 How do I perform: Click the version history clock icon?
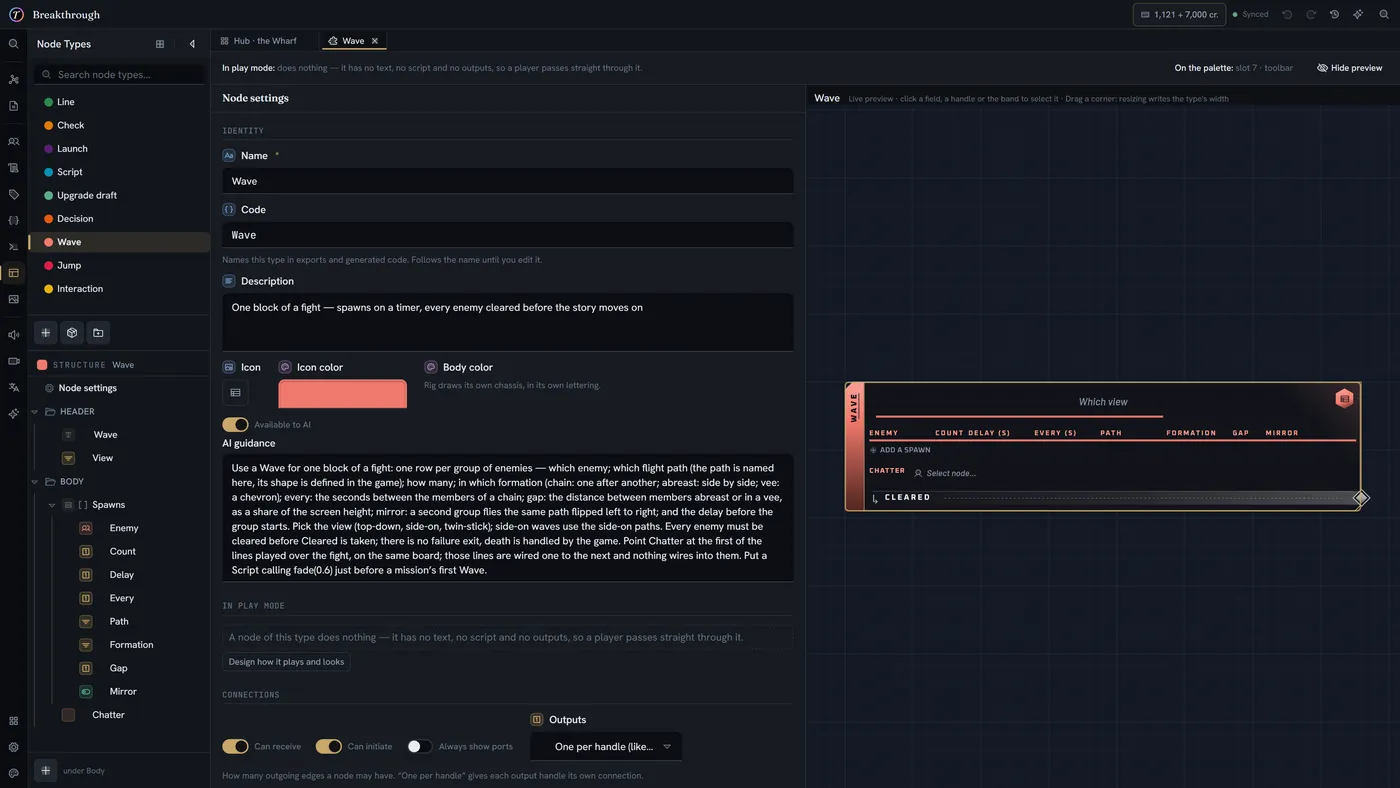click(1334, 15)
